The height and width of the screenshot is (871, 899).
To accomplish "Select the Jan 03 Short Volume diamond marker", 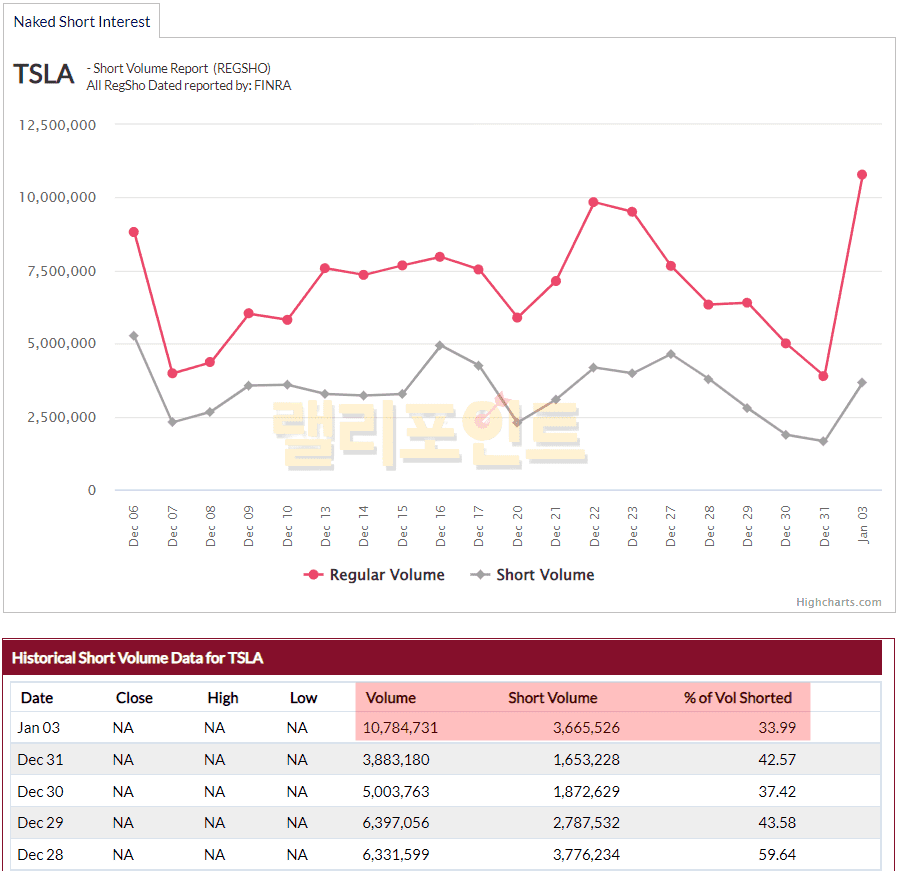I will (x=862, y=382).
